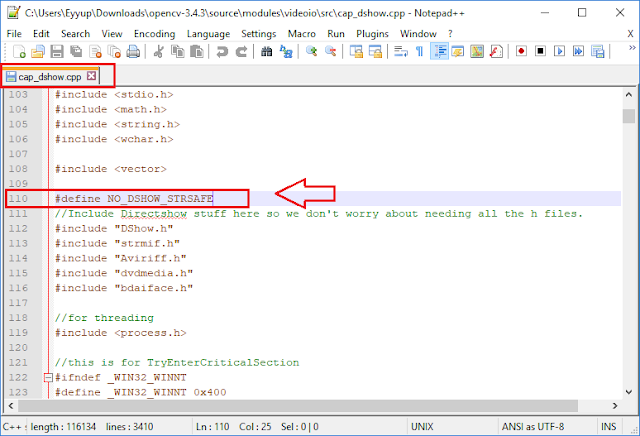
Task: Cut selection with scissors icon
Action: 158,51
